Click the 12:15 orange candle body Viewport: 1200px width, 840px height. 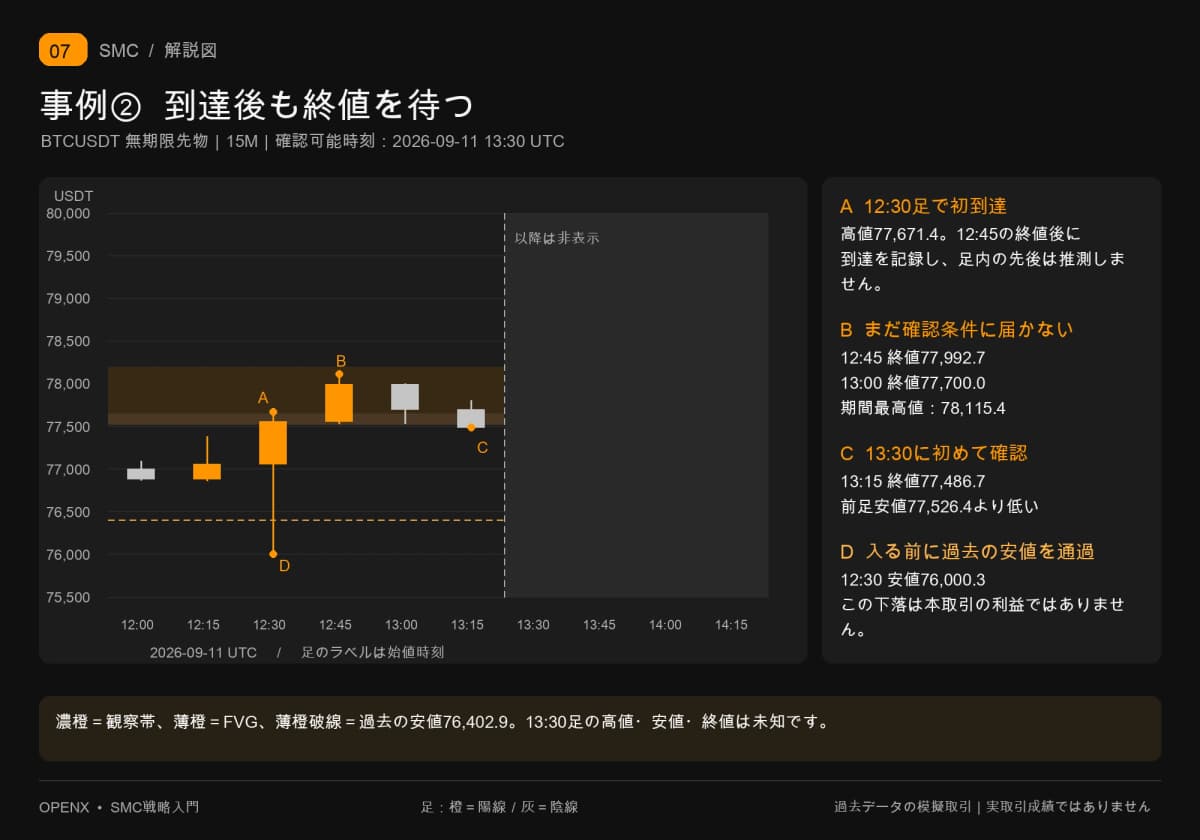pyautogui.click(x=207, y=472)
